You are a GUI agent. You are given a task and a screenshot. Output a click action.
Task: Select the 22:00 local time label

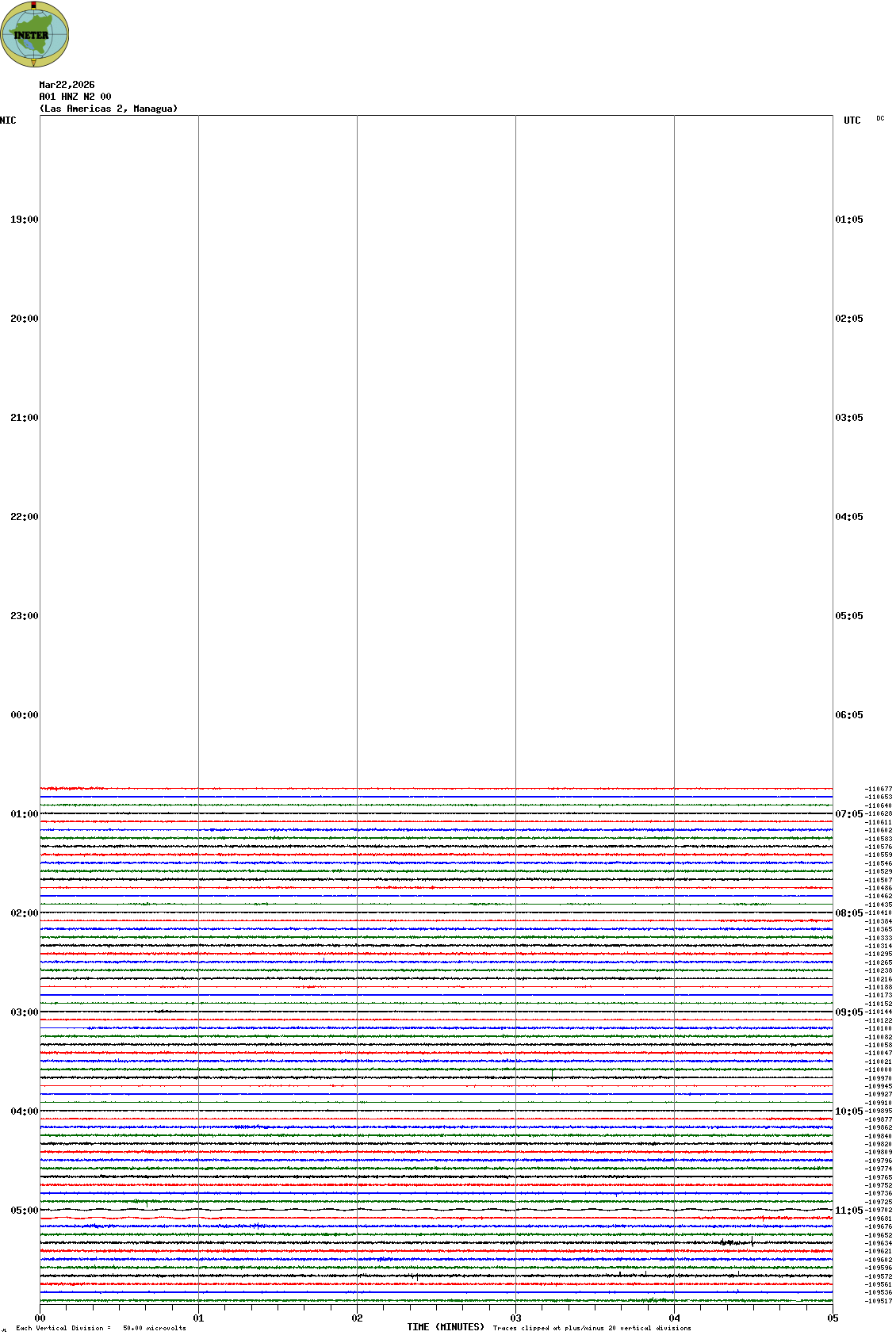coord(24,517)
